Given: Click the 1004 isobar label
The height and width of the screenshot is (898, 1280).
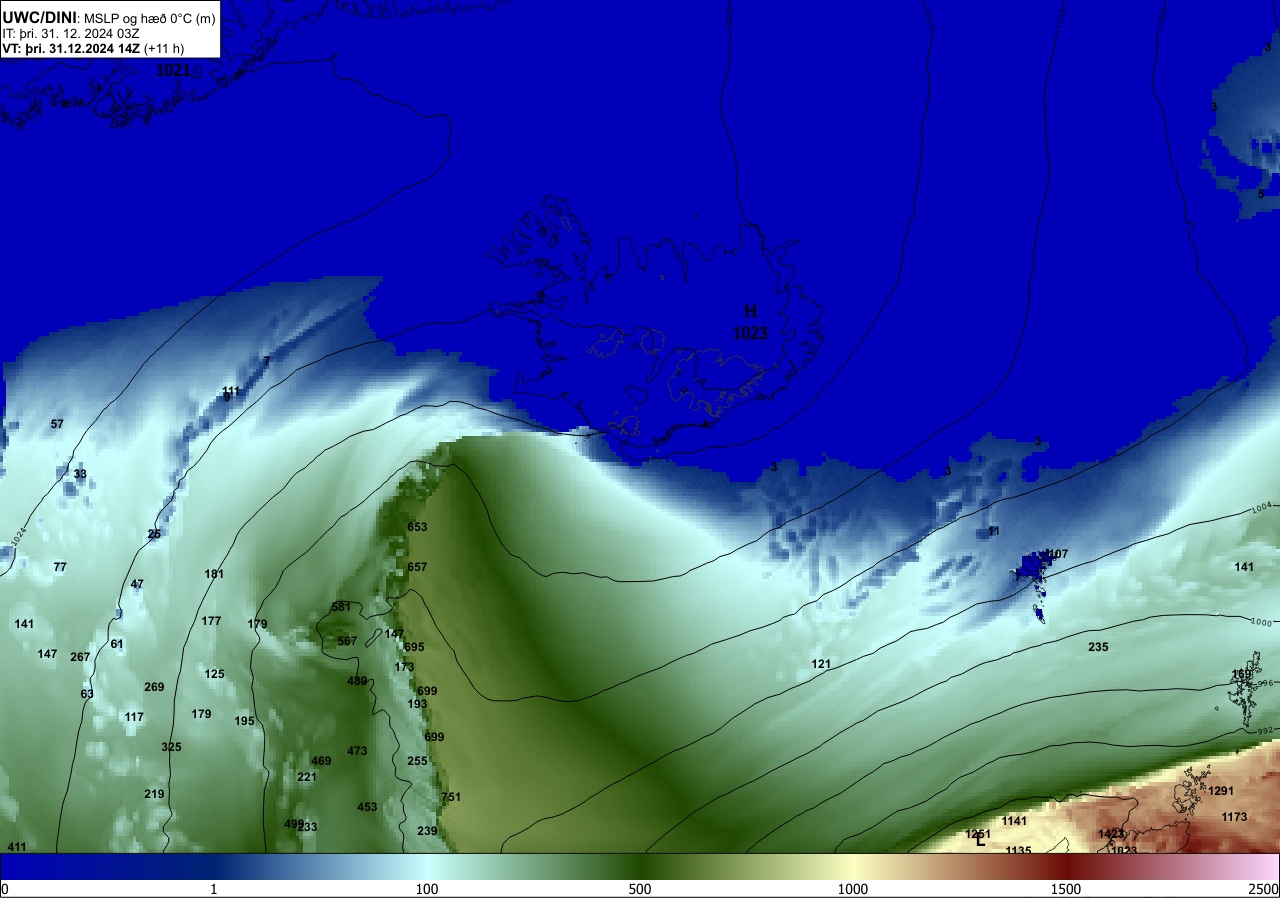Looking at the screenshot, I should point(1262,508).
